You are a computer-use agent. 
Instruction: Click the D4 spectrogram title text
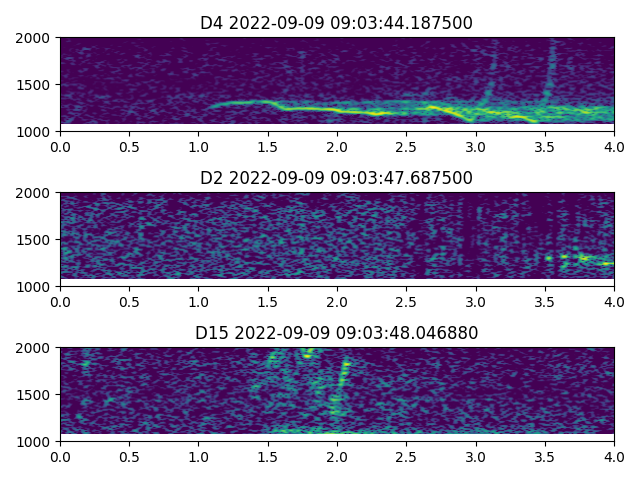pyautogui.click(x=336, y=23)
